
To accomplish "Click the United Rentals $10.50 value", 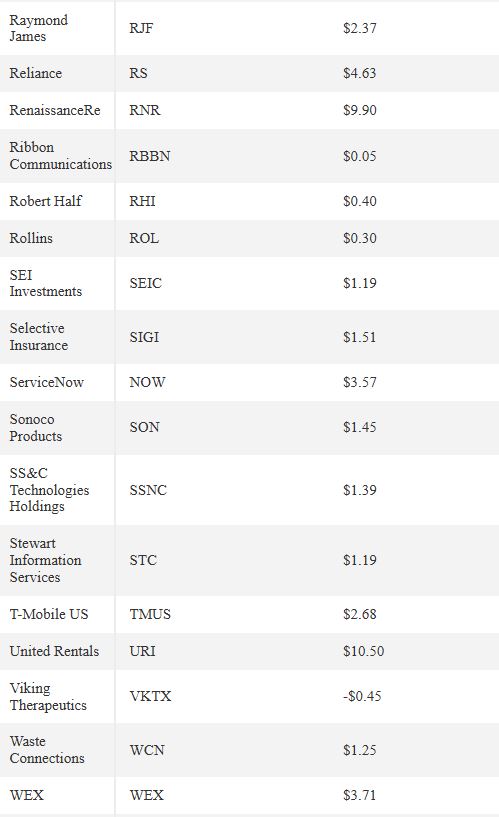I will coord(363,651).
